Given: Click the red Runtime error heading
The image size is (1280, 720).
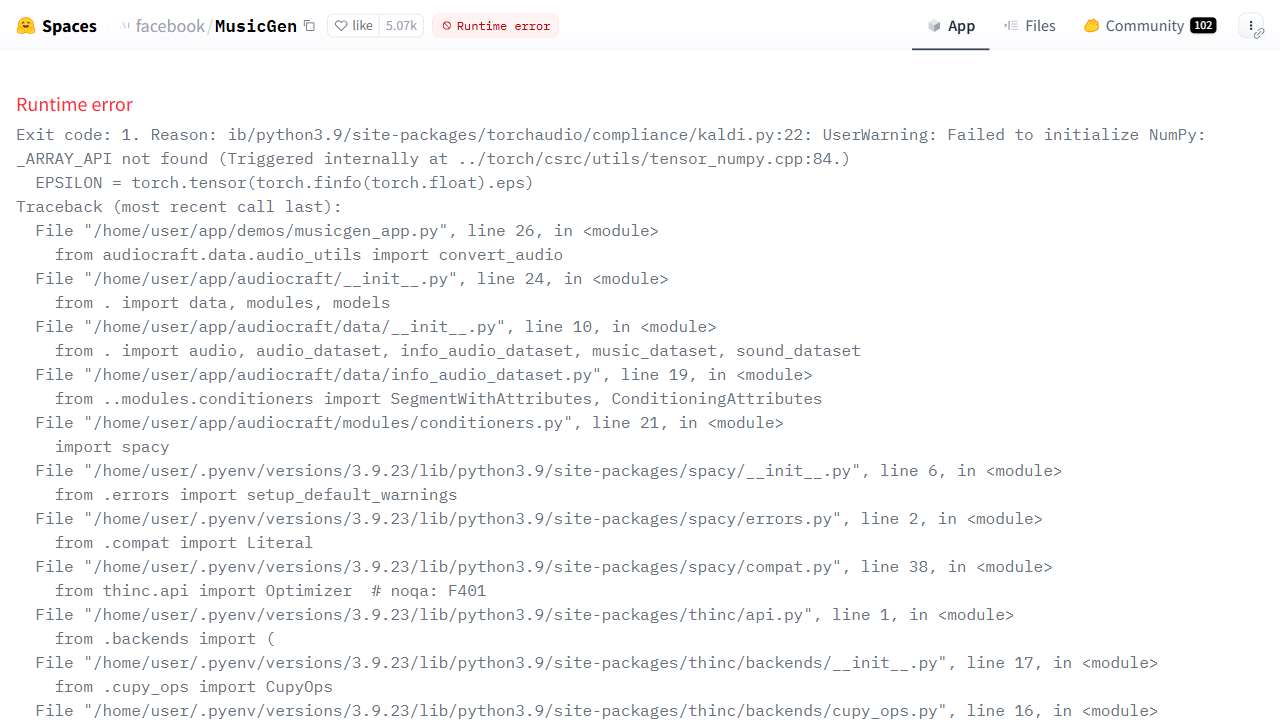Looking at the screenshot, I should point(74,105).
